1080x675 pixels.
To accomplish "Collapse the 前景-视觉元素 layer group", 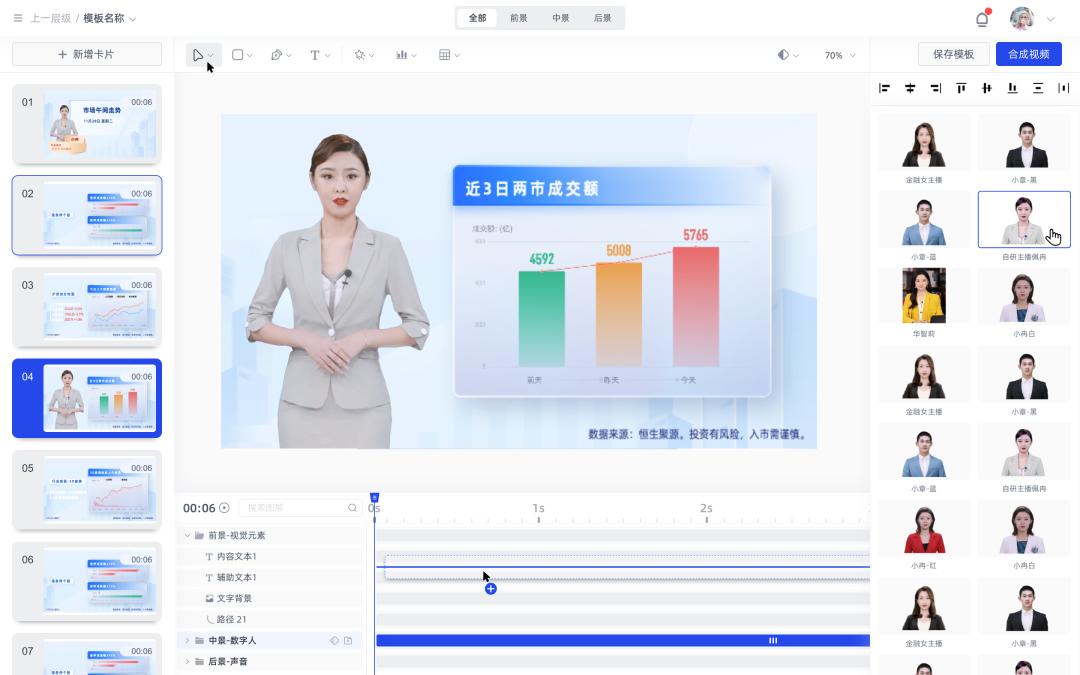I will 186,535.
